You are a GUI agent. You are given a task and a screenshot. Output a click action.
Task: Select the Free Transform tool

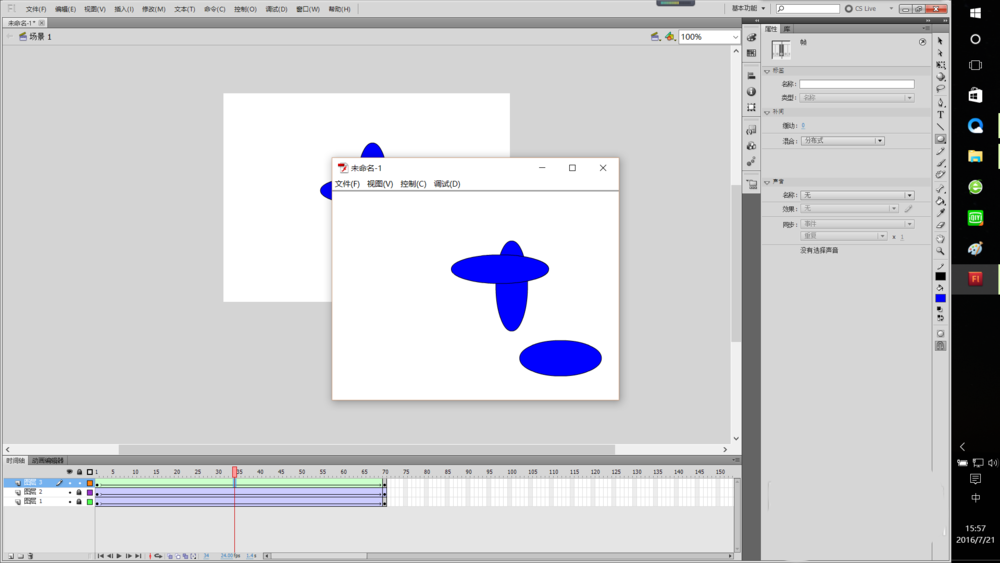click(940, 65)
